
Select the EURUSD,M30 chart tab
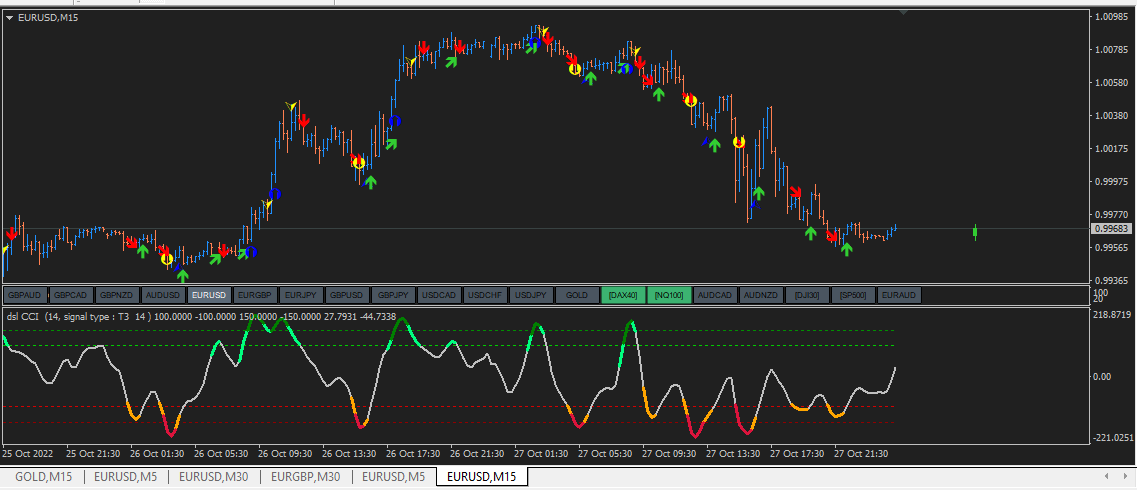(214, 476)
